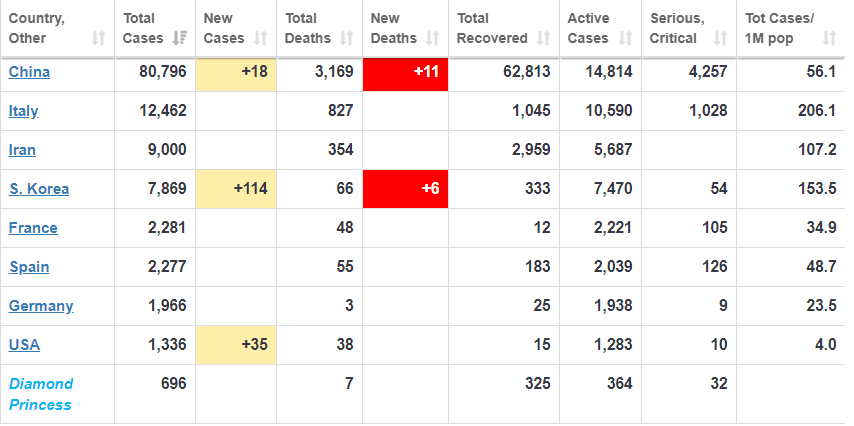Click the New Deaths header label

(393, 28)
